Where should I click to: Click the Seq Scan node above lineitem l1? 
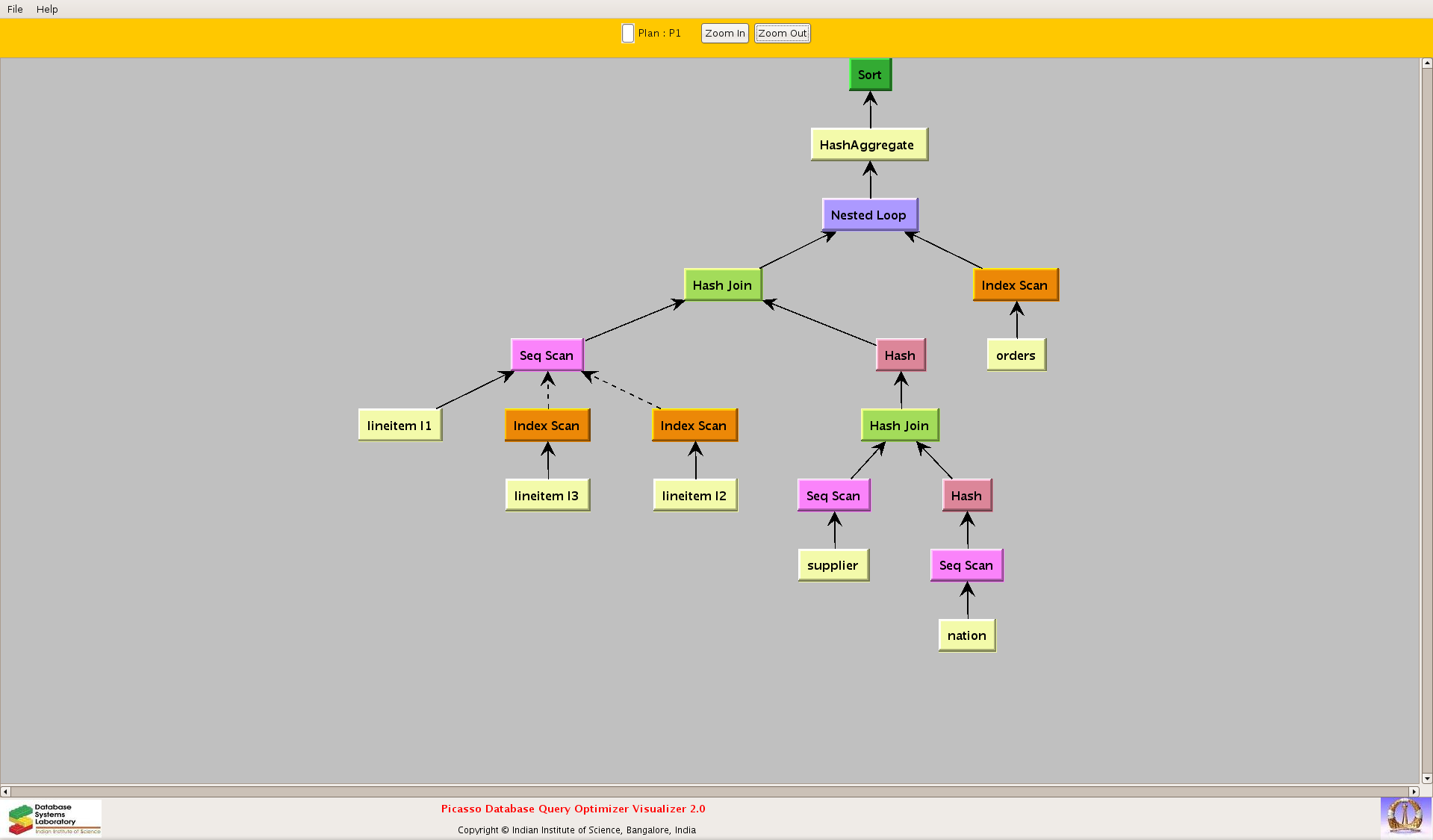pyautogui.click(x=547, y=355)
